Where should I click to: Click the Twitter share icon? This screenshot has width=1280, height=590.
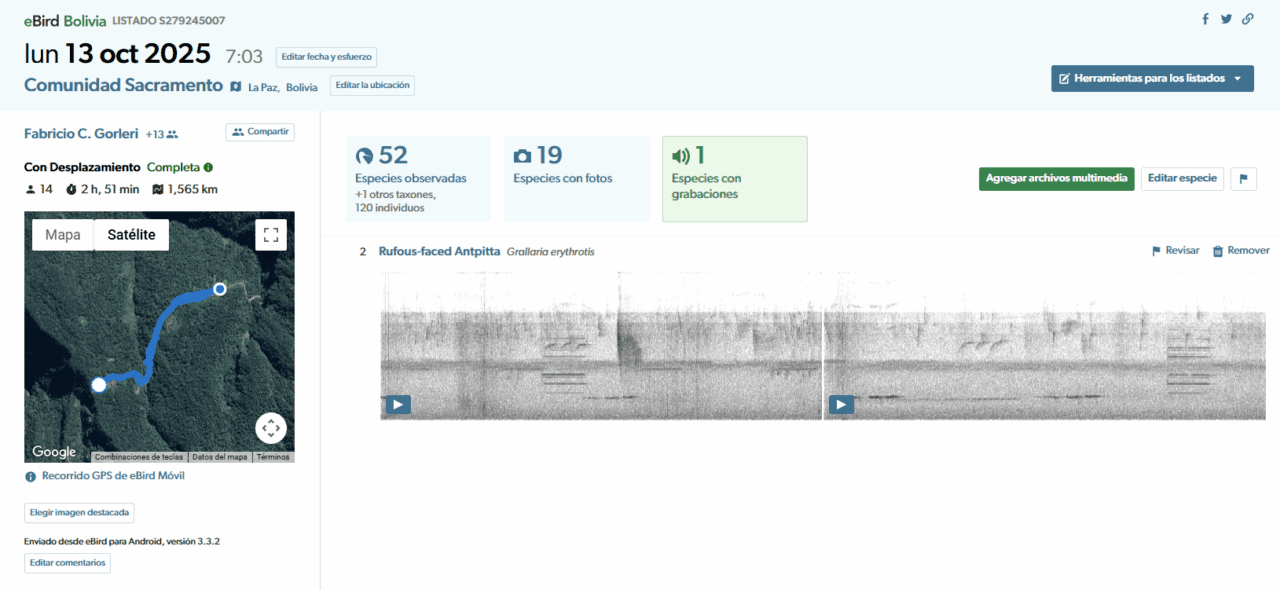click(x=1226, y=19)
